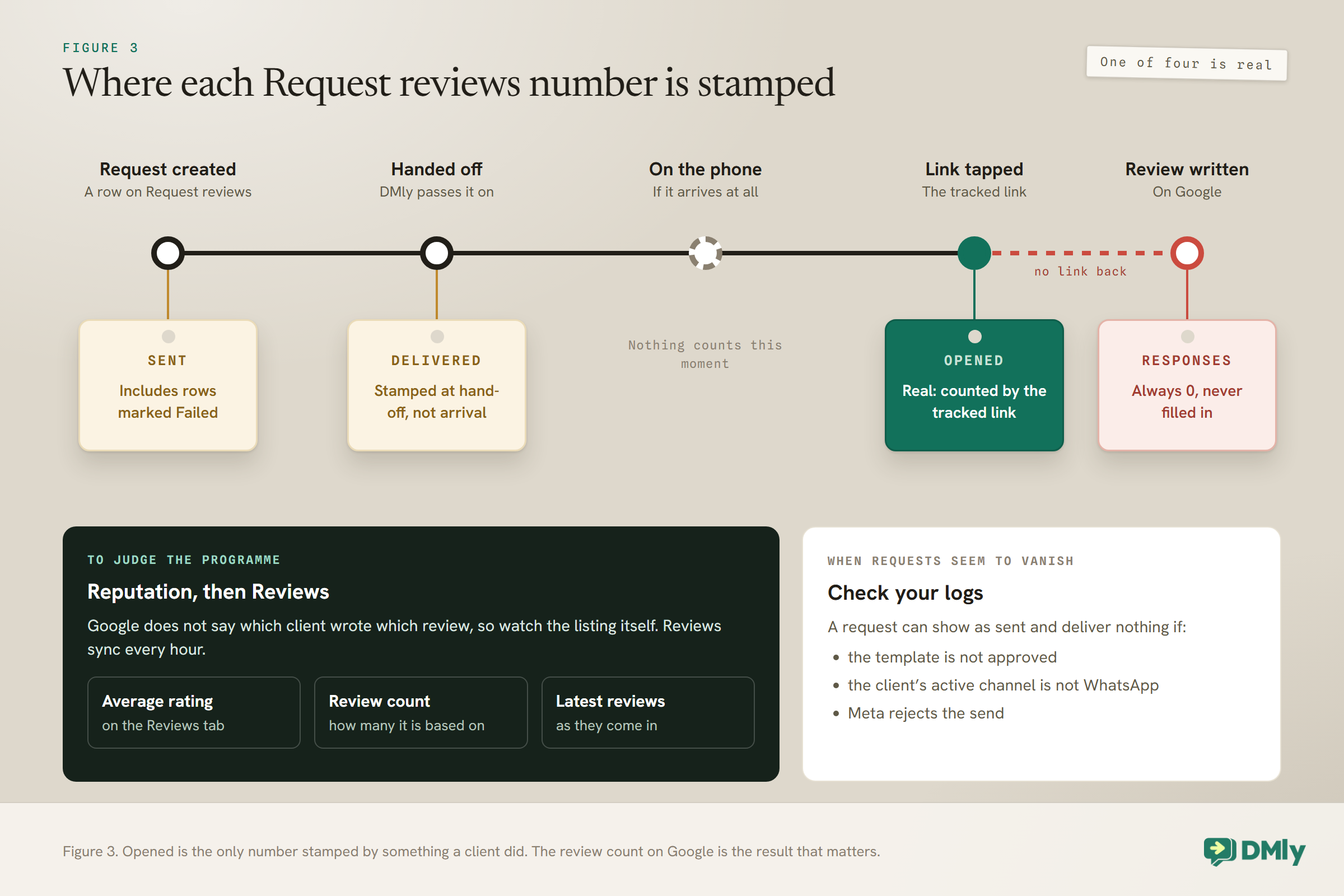
Task: Click 'Nothing counts this moment' note
Action: pos(705,354)
